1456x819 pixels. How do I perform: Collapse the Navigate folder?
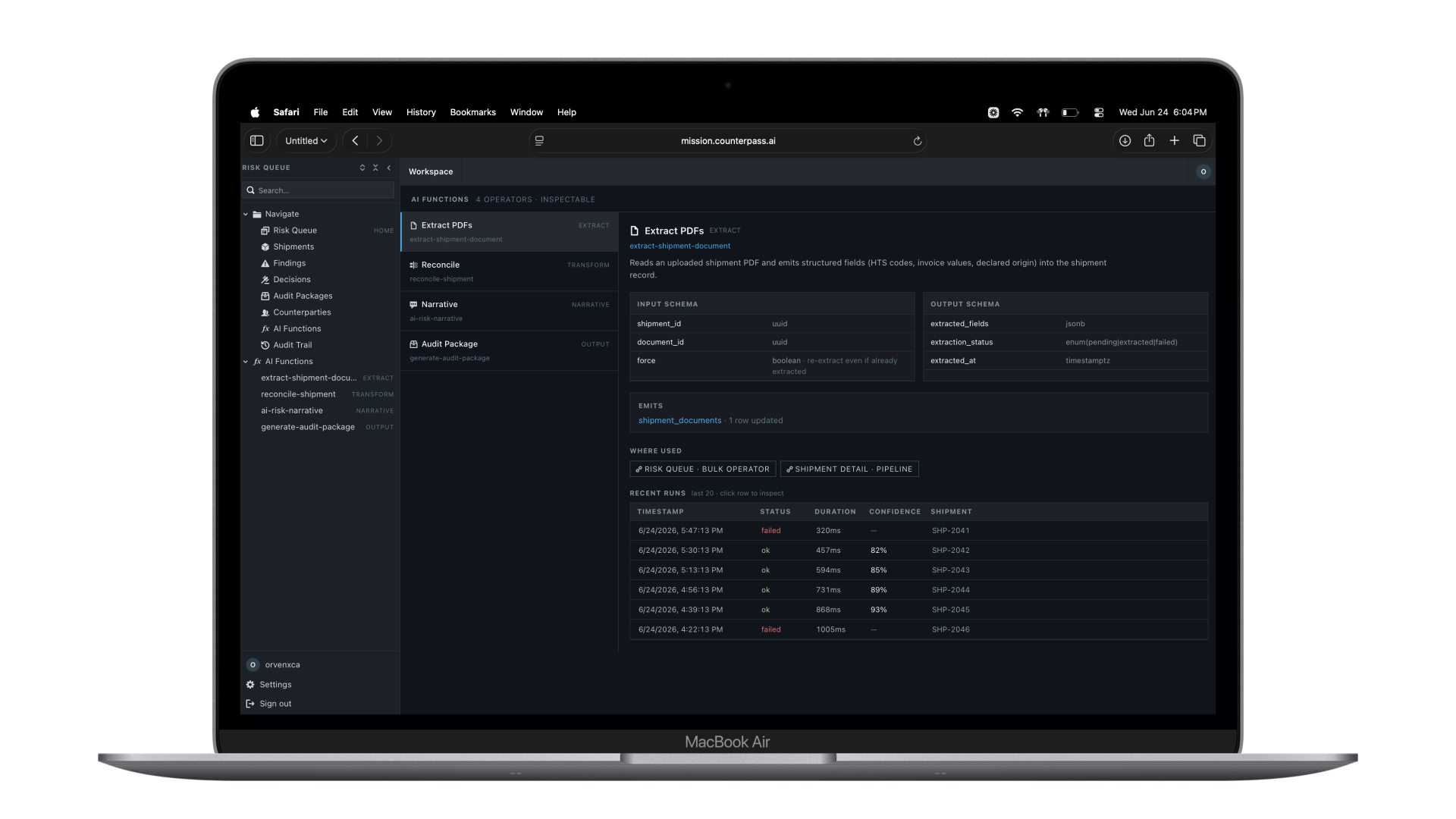pyautogui.click(x=246, y=215)
